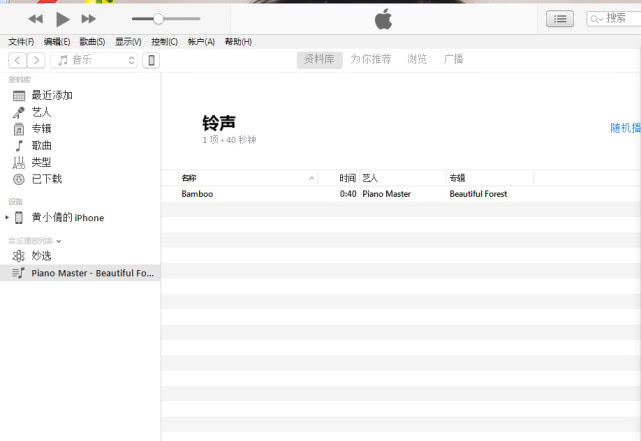
Task: Select 已下载 in the sidebar
Action: [47, 179]
